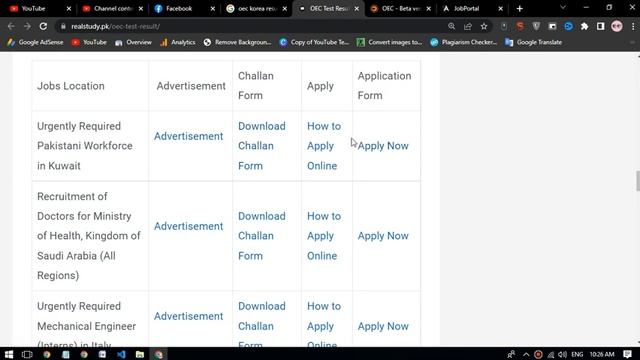Open the Chrome three-dot menu
Screen dimensions: 640x360
point(633,26)
